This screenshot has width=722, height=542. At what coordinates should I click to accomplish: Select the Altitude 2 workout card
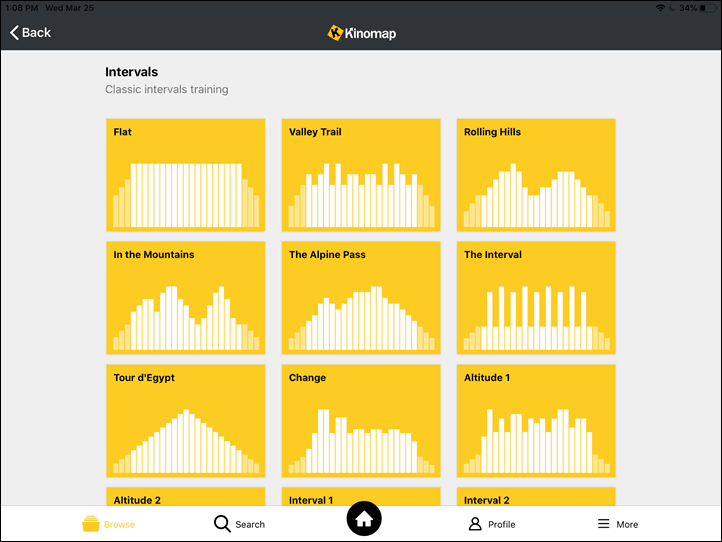[x=186, y=497]
